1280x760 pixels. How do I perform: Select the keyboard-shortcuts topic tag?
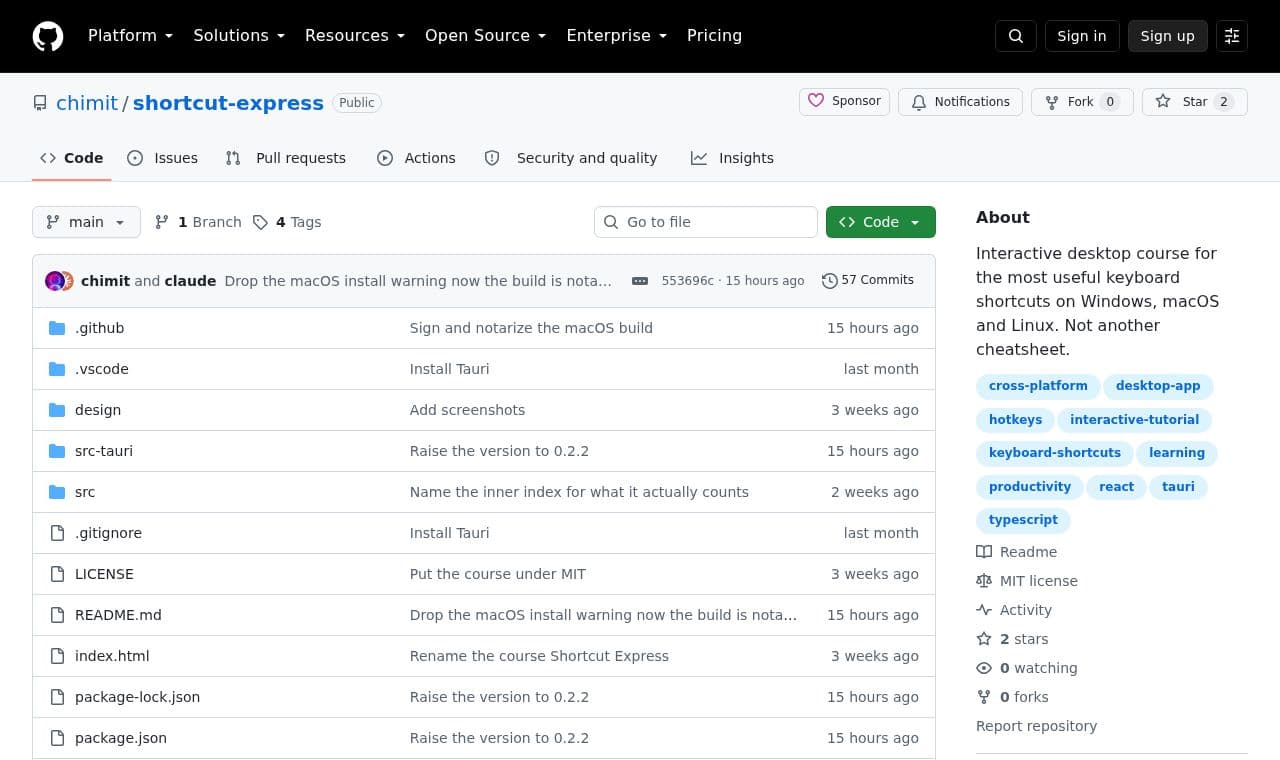coord(1055,453)
